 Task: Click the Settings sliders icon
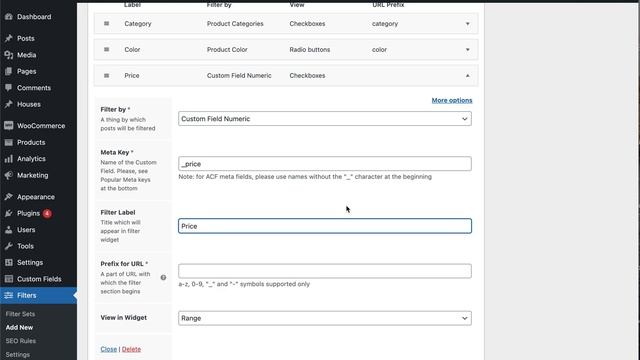point(9,262)
